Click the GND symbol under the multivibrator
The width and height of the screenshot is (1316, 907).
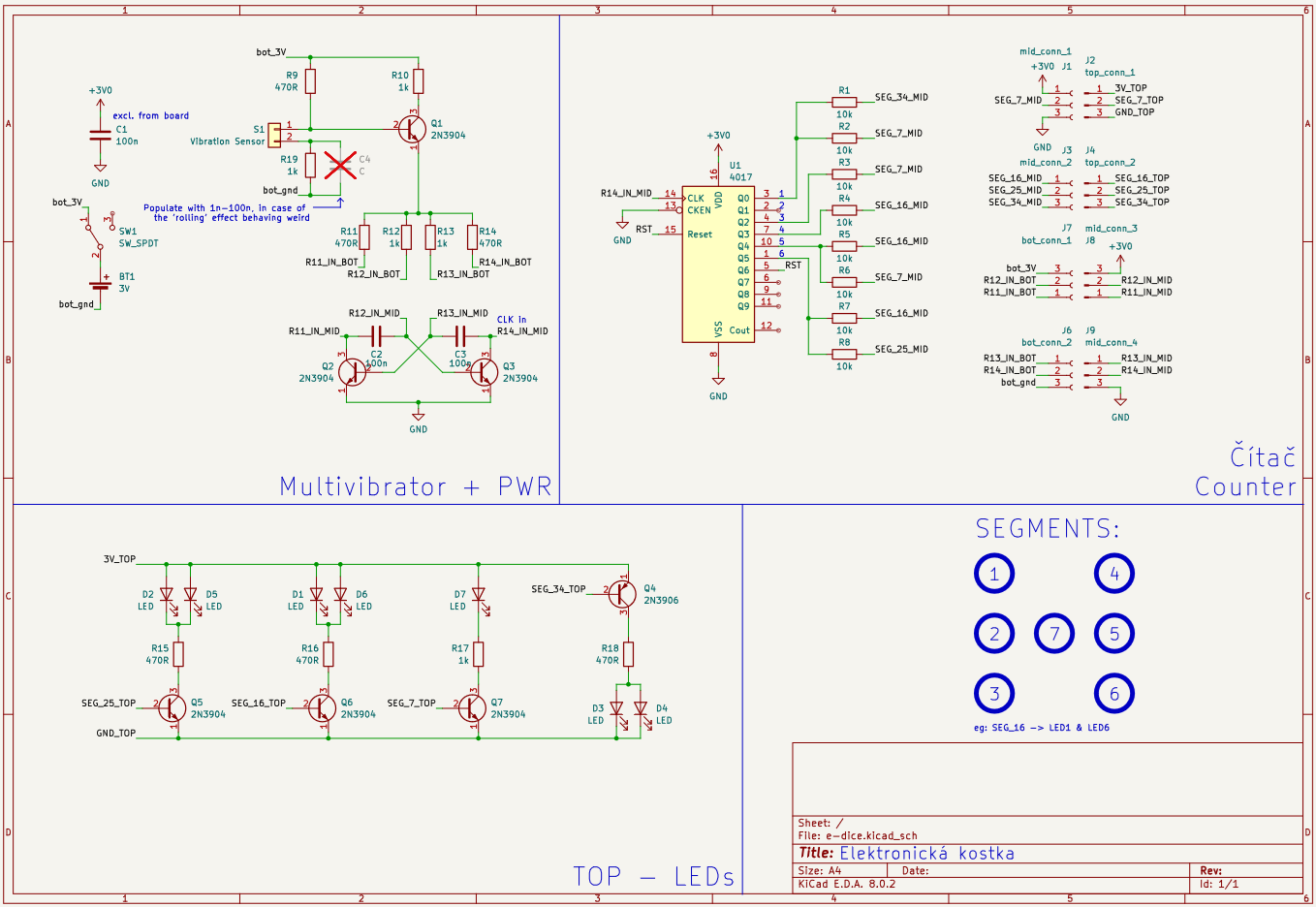point(418,421)
